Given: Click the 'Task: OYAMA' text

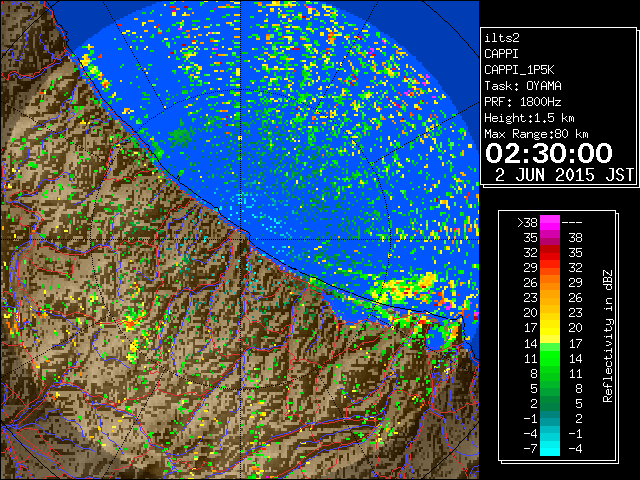Looking at the screenshot, I should coord(523,86).
